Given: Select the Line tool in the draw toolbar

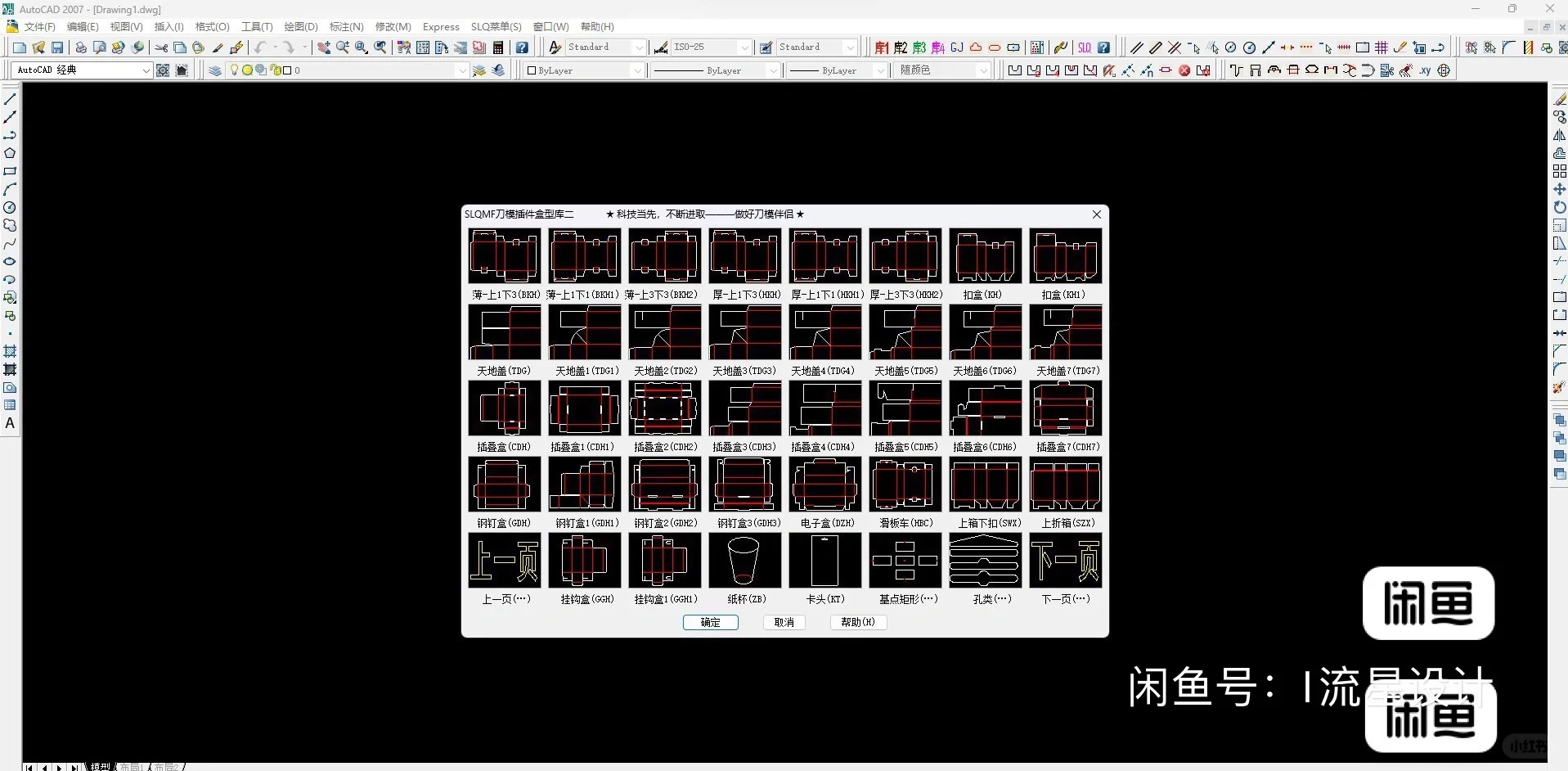Looking at the screenshot, I should click(x=10, y=99).
